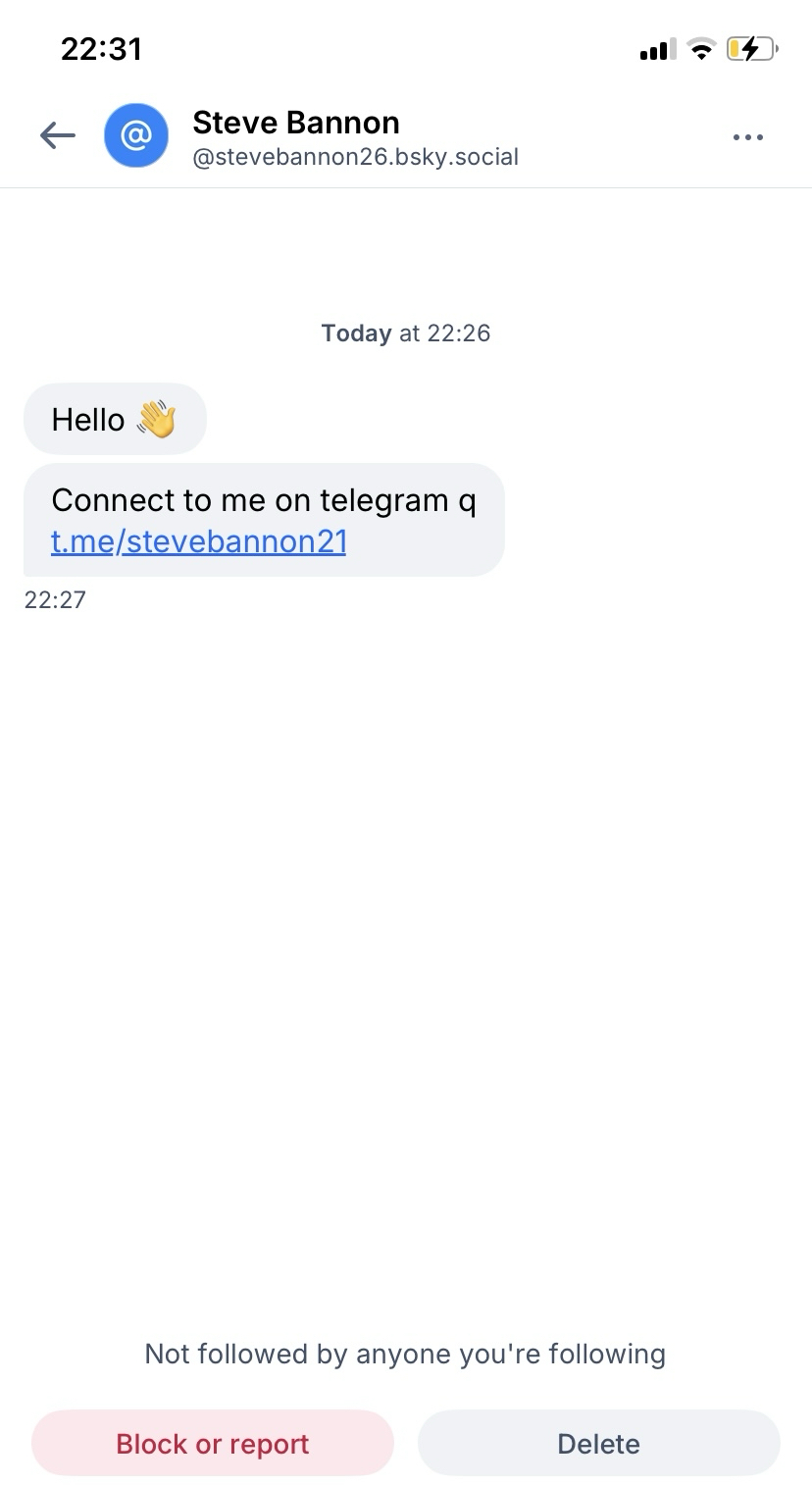
Task: Open the three-dot conversation options menu
Action: [747, 137]
